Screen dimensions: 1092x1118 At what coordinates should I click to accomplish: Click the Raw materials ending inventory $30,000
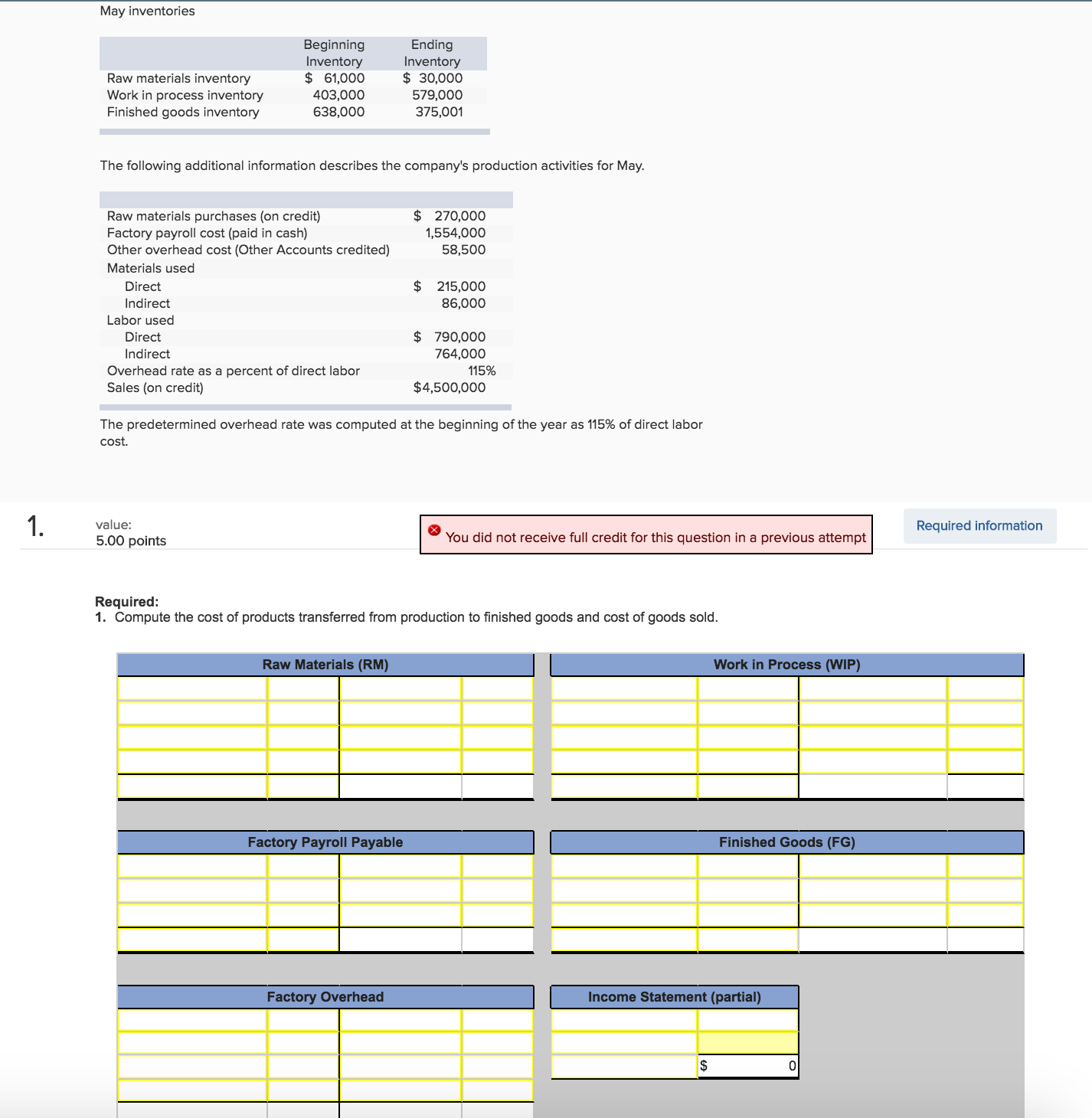(433, 78)
